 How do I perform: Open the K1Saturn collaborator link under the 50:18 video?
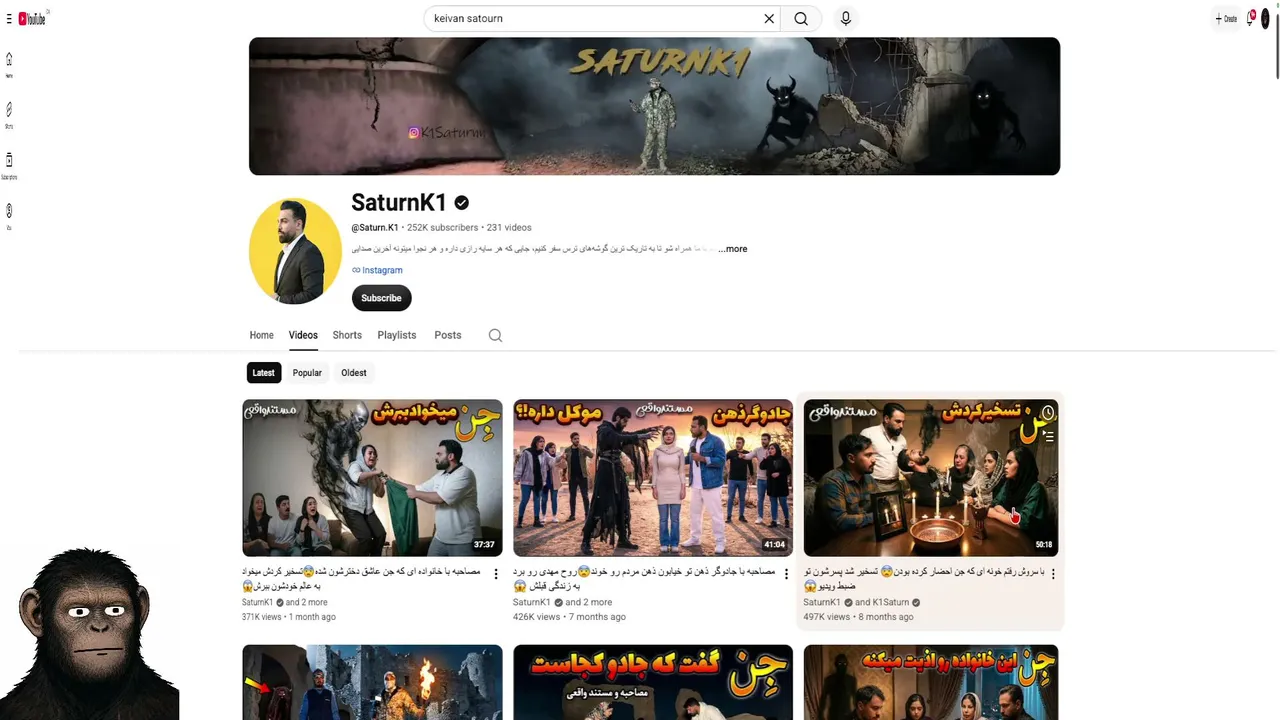coord(890,603)
